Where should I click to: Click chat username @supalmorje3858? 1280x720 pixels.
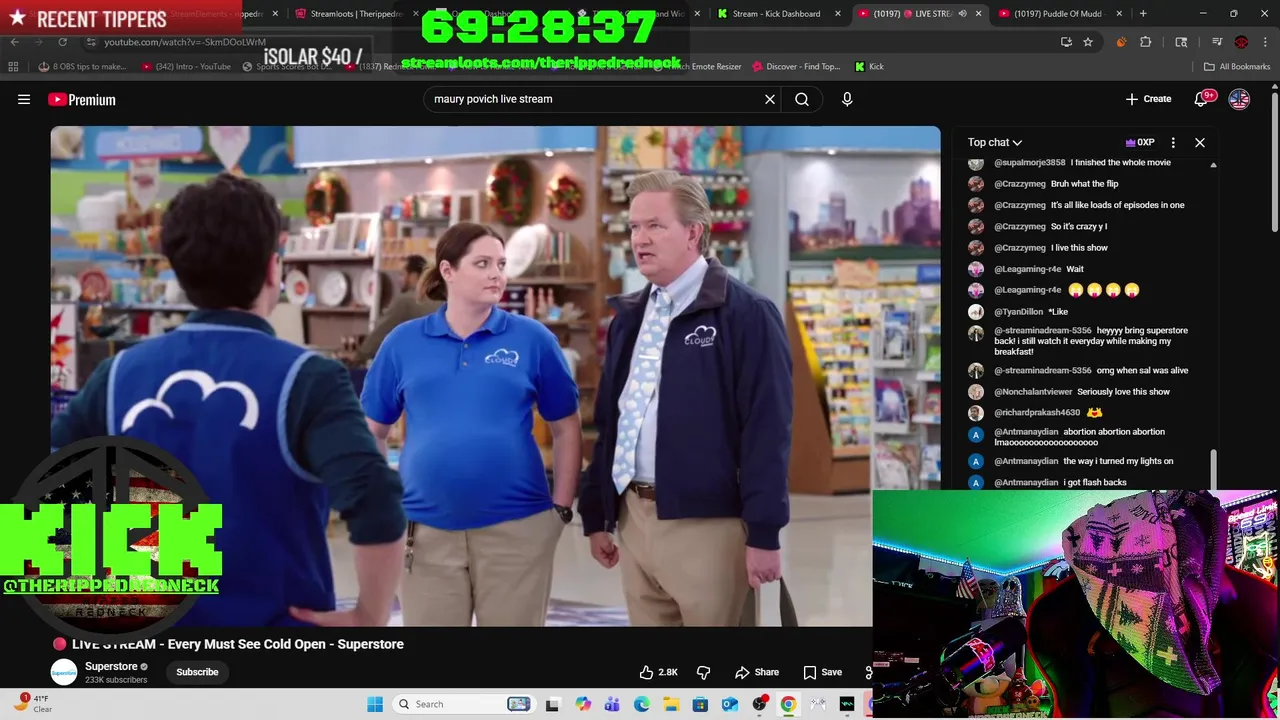click(x=1030, y=162)
